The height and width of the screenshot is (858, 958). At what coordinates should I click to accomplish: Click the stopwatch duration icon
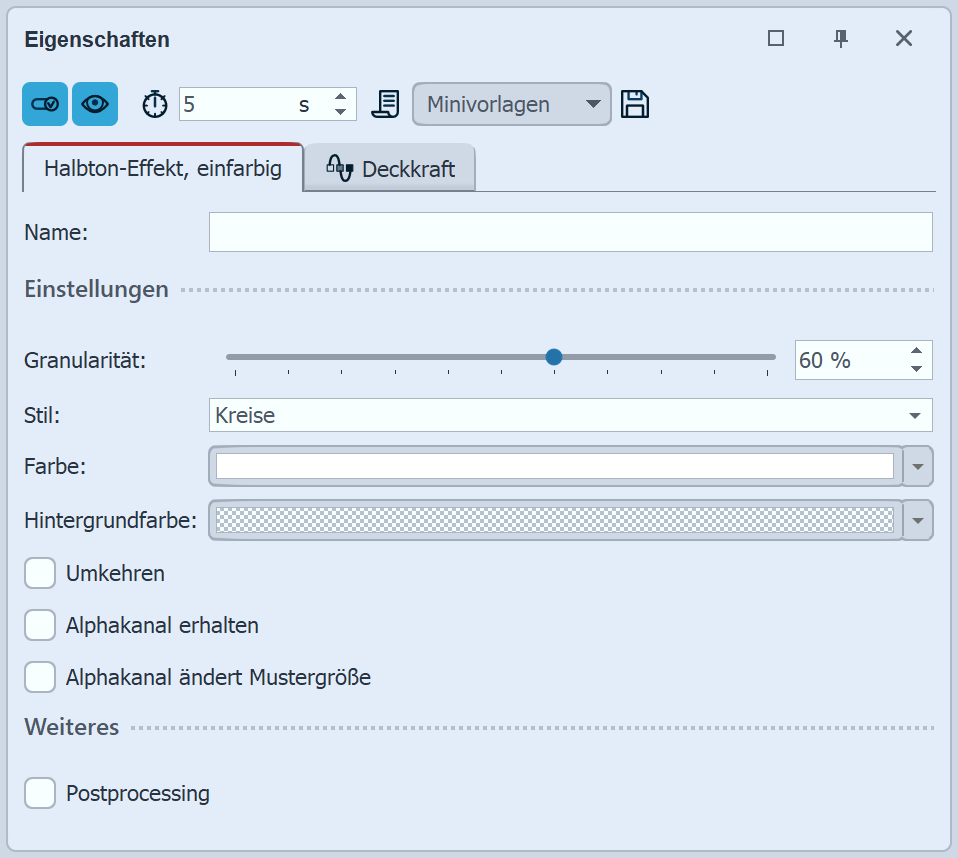click(154, 104)
